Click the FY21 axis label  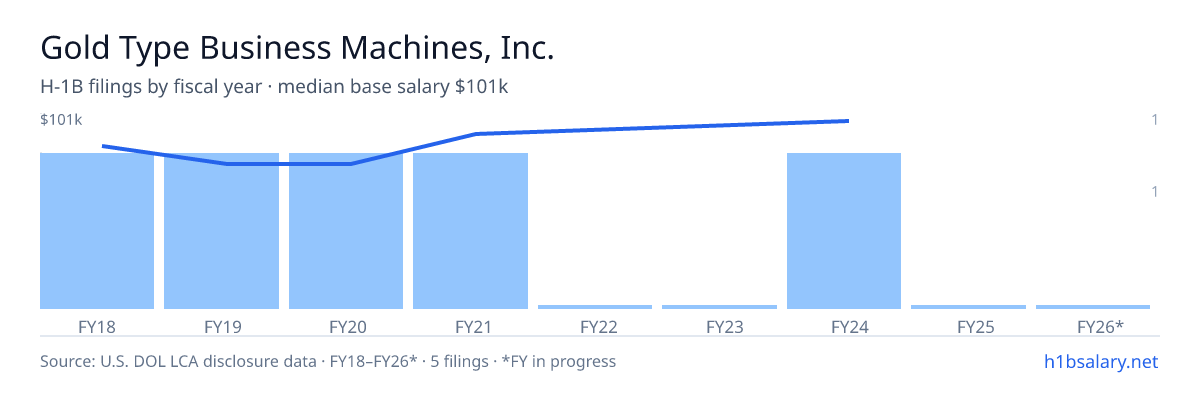click(x=470, y=326)
